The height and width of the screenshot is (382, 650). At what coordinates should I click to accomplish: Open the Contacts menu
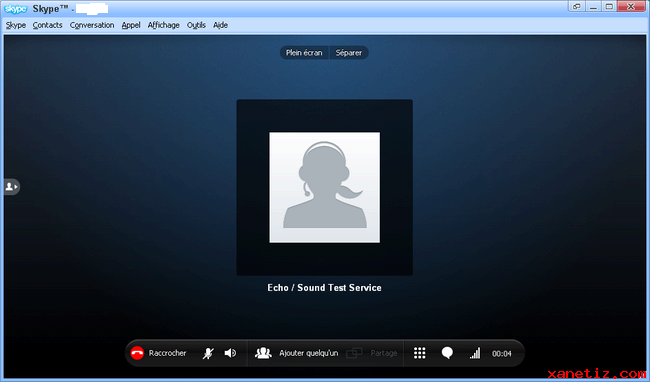tap(47, 25)
